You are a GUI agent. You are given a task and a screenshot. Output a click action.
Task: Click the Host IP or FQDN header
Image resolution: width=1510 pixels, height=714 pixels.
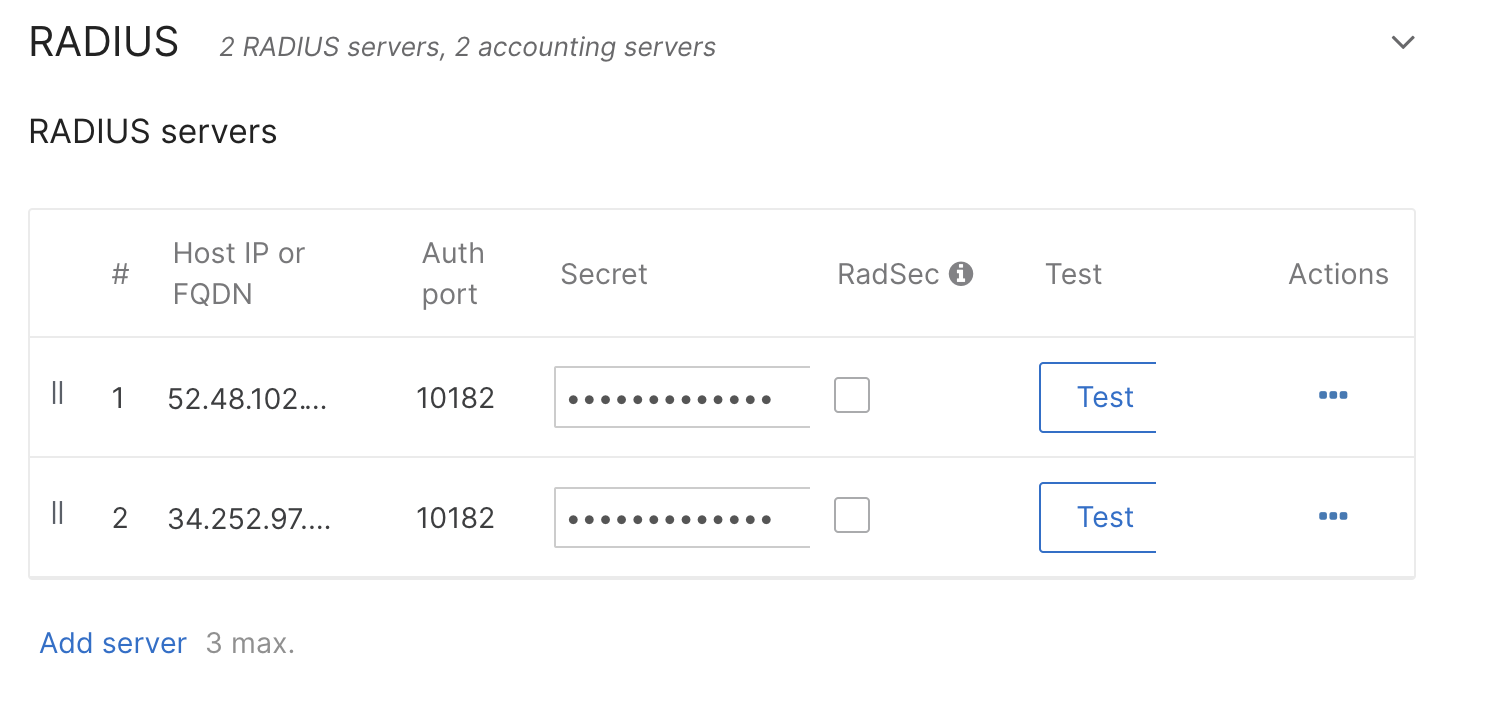[x=239, y=274]
